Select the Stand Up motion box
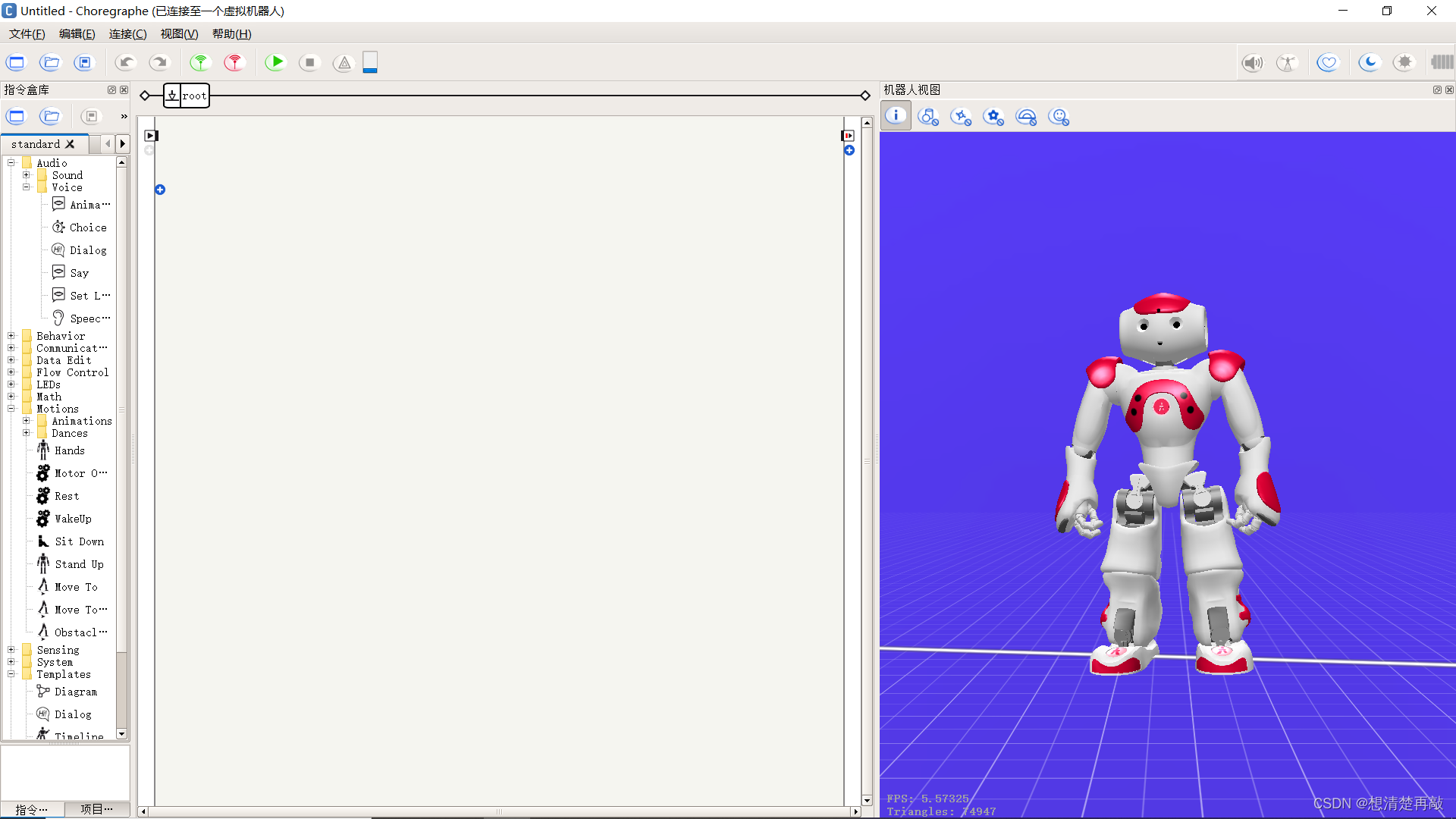1456x819 pixels. click(x=79, y=564)
